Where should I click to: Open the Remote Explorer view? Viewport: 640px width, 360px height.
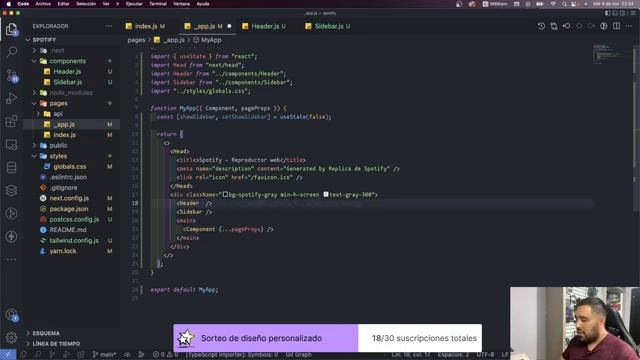[11, 144]
